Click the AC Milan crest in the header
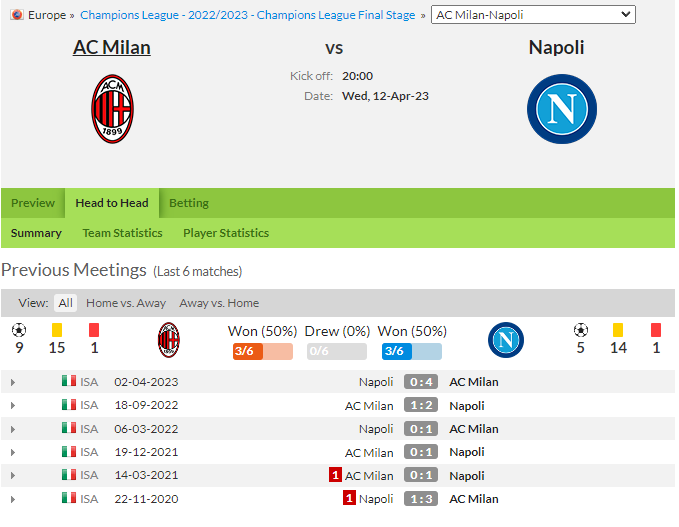Screen dimensions: 679x527 point(112,109)
